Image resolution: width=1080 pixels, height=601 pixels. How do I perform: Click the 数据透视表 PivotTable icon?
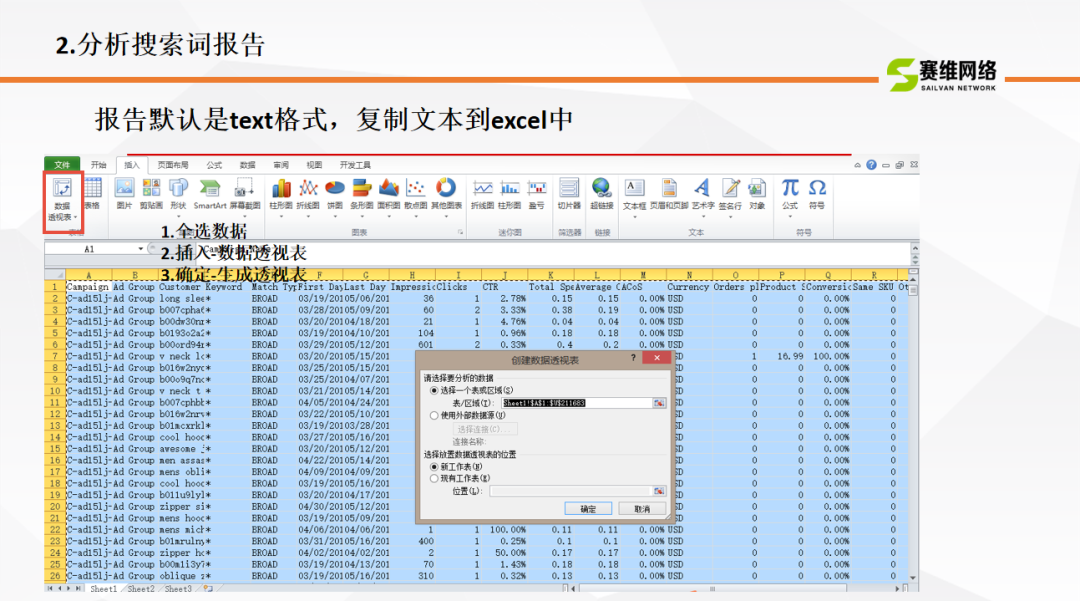coord(62,188)
